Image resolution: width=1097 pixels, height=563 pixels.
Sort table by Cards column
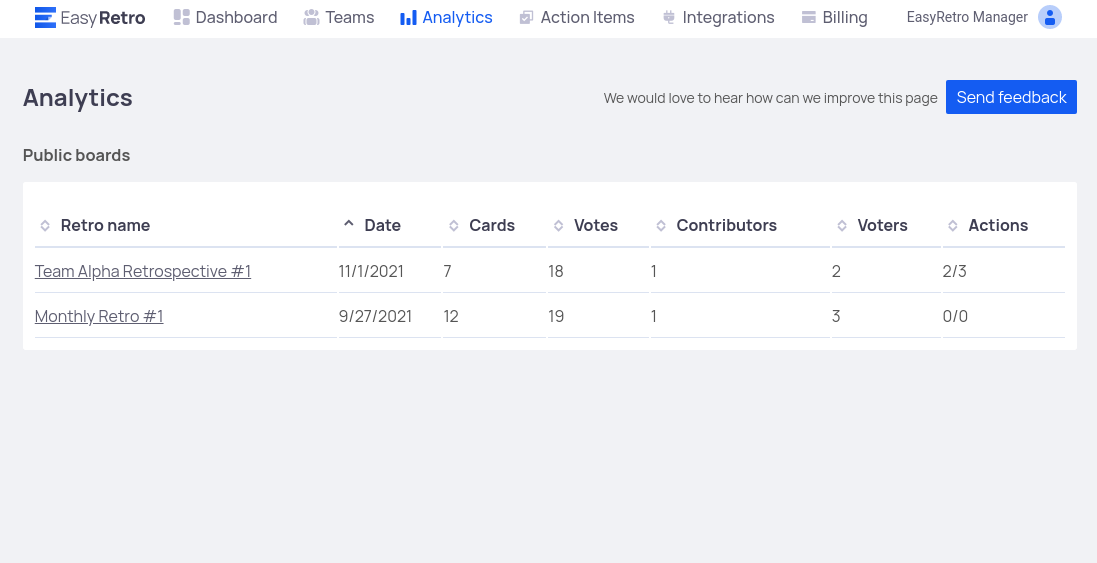491,225
